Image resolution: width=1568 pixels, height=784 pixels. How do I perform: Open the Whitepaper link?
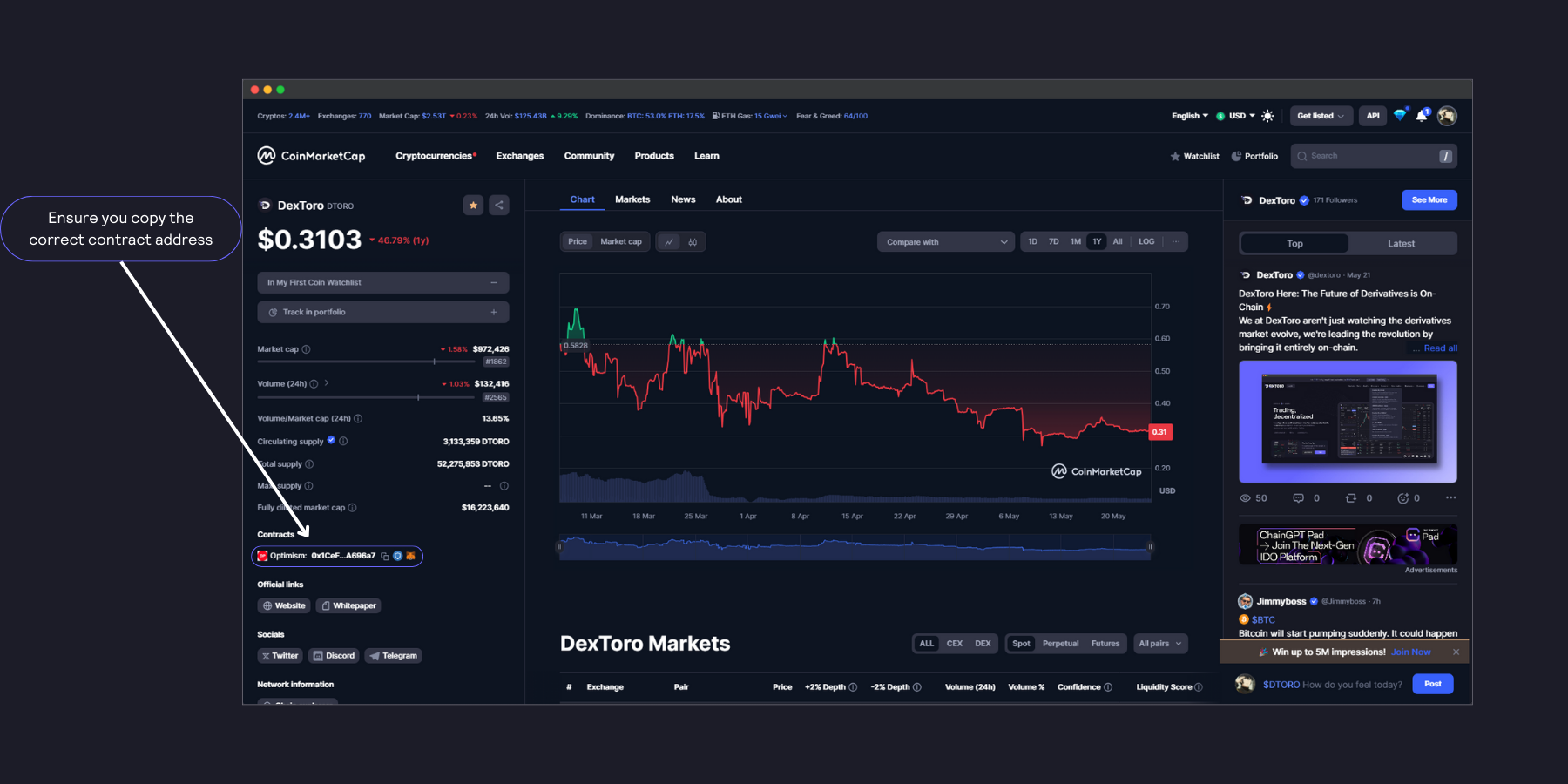click(348, 605)
